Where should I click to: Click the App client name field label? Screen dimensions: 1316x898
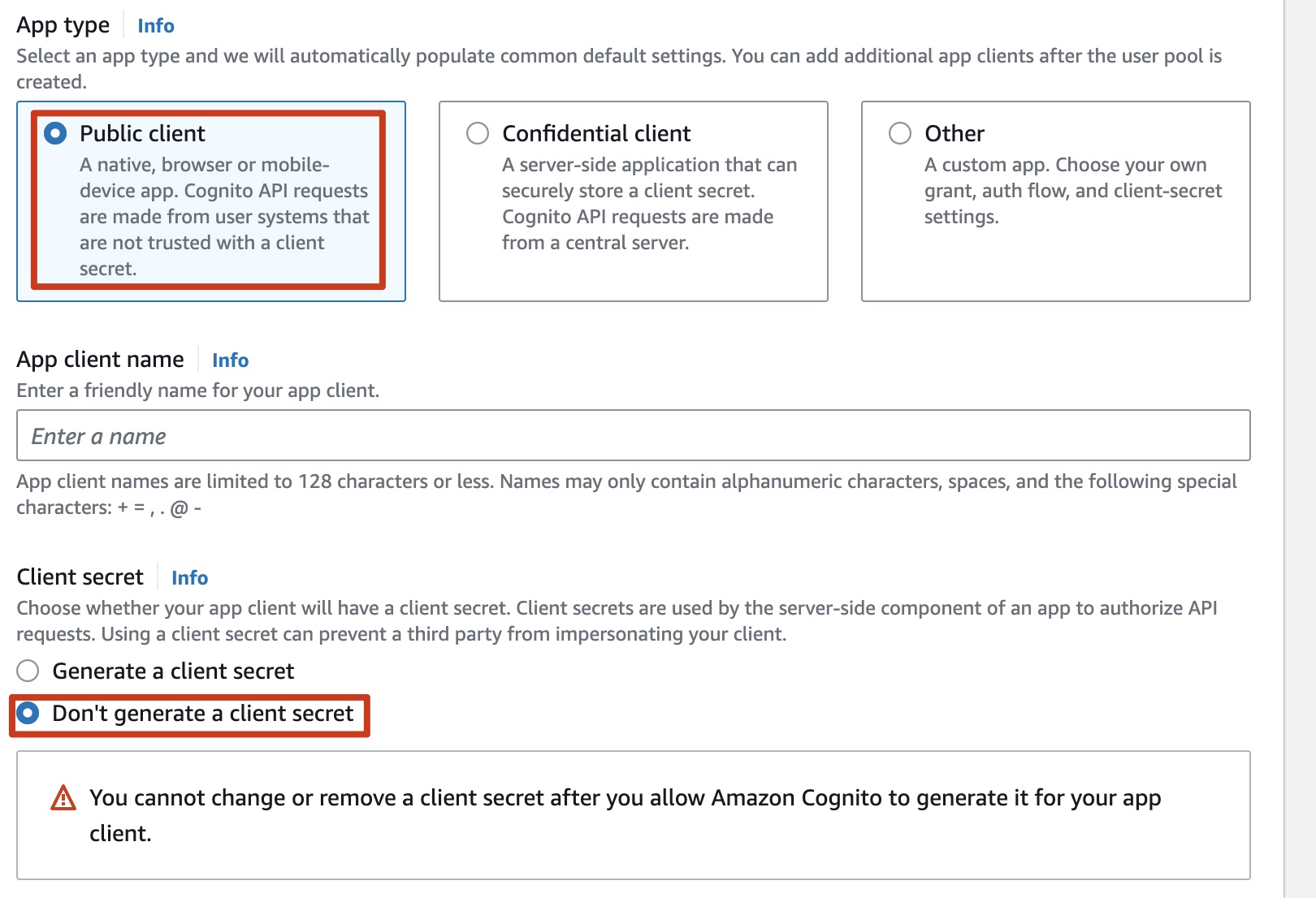[x=101, y=360]
